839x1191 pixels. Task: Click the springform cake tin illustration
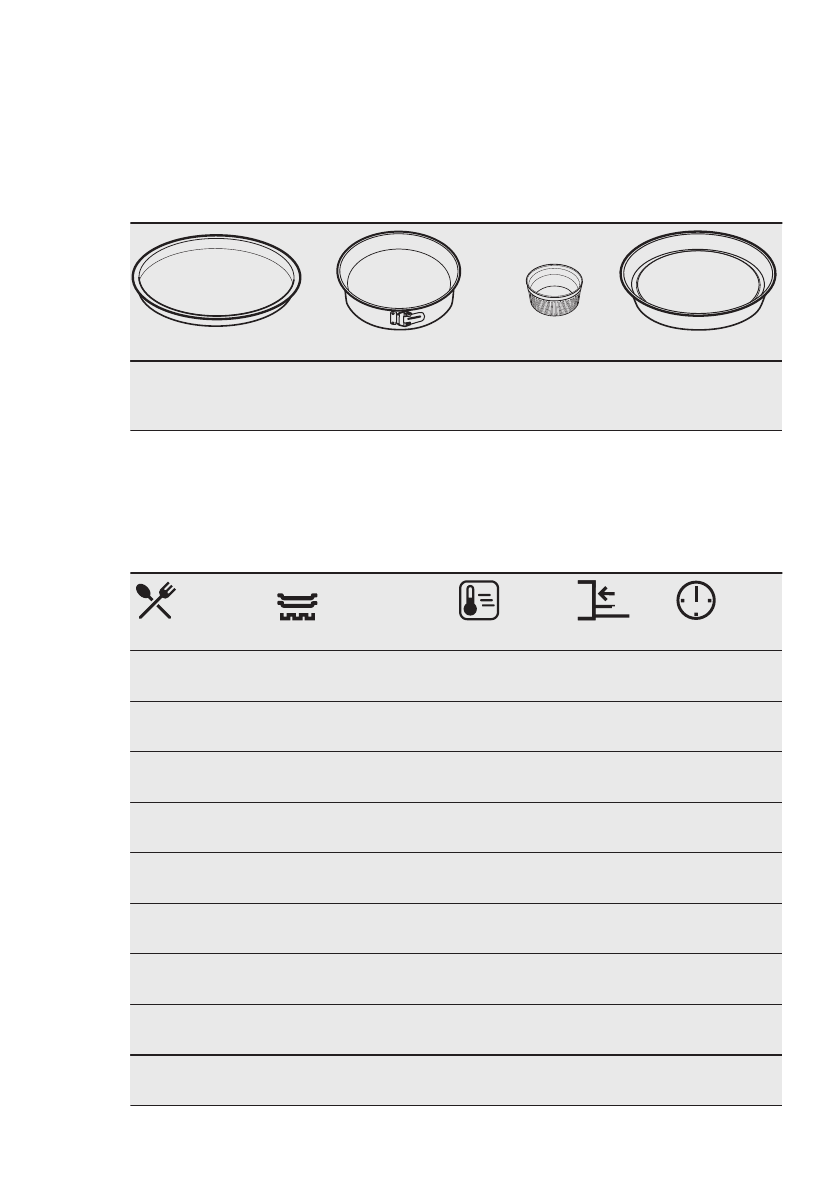coord(399,280)
